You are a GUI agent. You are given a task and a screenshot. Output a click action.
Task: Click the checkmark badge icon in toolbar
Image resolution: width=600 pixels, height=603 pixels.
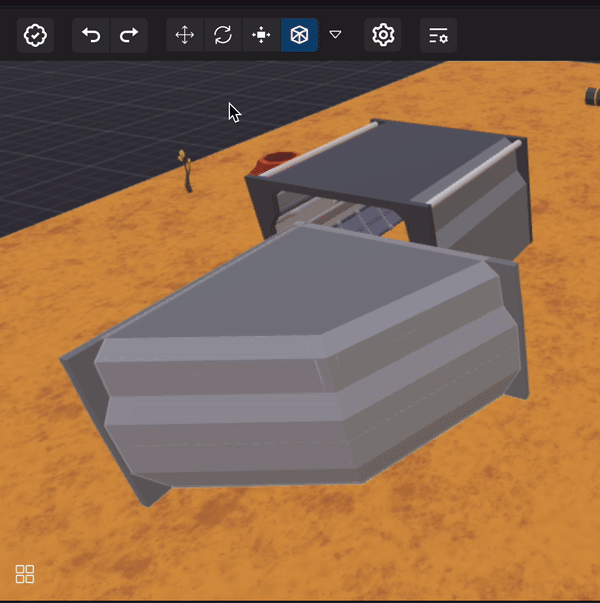37,35
